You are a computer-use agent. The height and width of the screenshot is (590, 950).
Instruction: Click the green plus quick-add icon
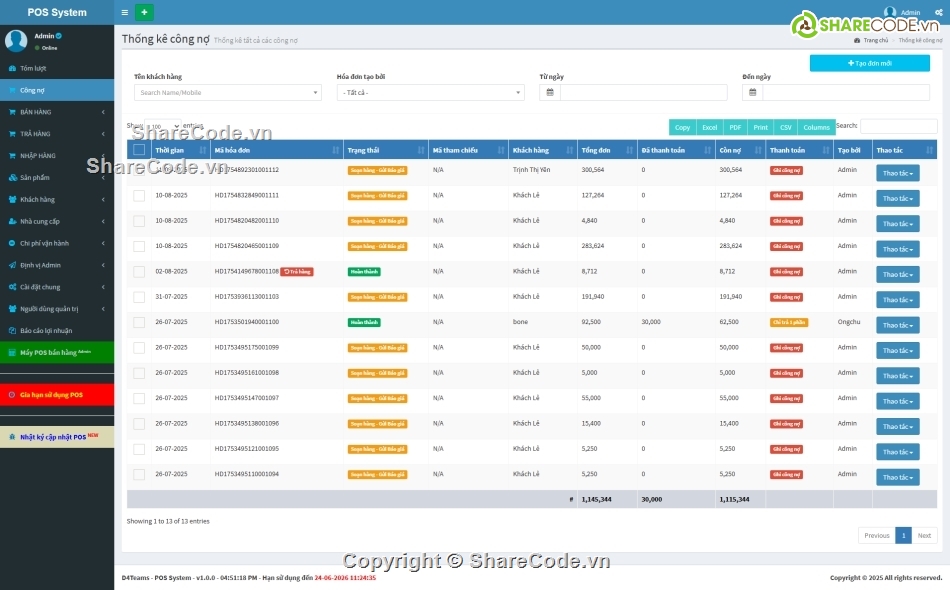coord(145,12)
